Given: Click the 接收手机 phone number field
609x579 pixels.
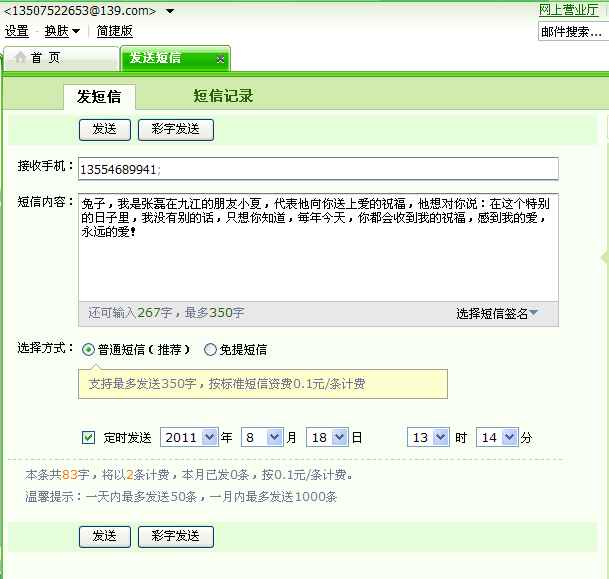Looking at the screenshot, I should (318, 169).
